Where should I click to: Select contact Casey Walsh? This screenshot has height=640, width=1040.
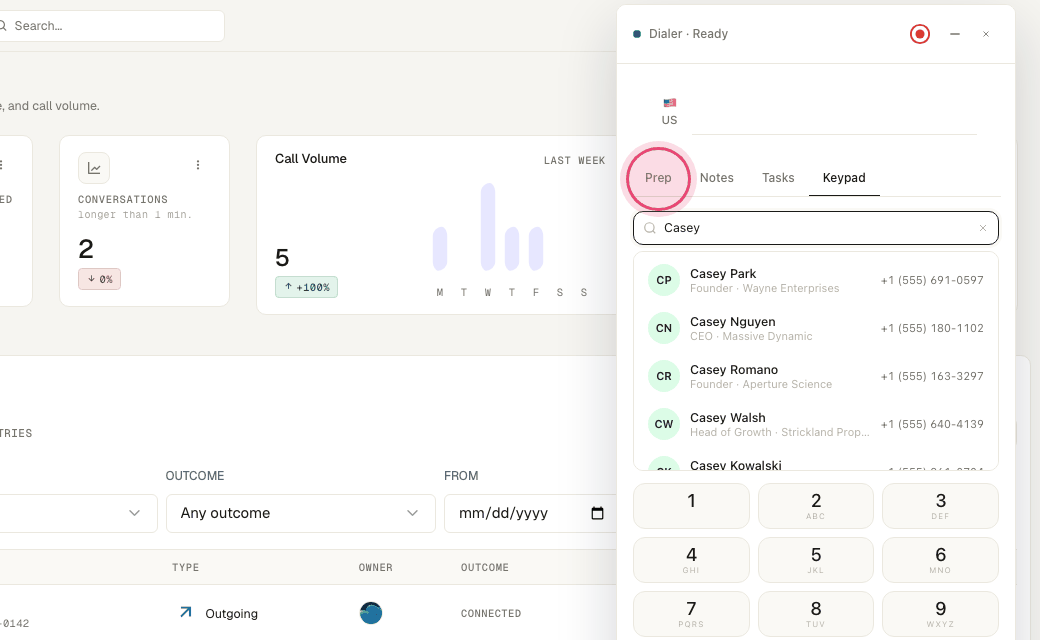815,424
